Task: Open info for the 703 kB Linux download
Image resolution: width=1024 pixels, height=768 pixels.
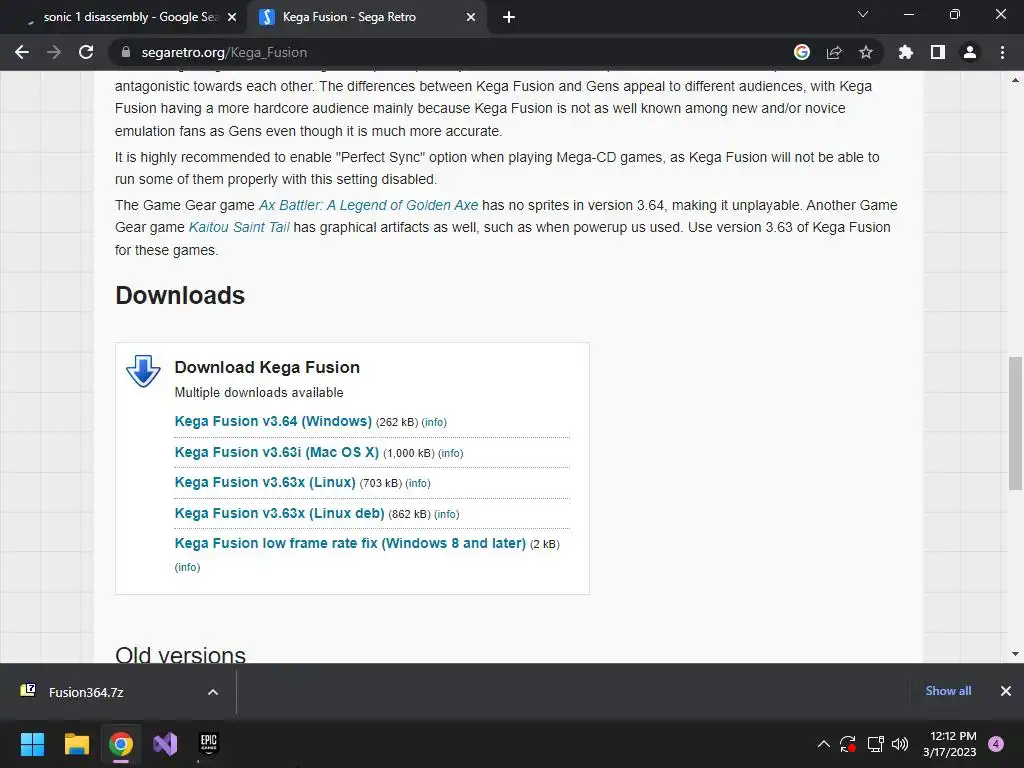Action: 418,483
